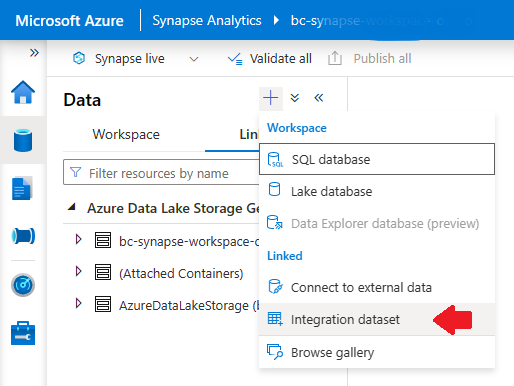Click the AzureDataLakeStorage storage icon
514x386 pixels.
(x=103, y=304)
